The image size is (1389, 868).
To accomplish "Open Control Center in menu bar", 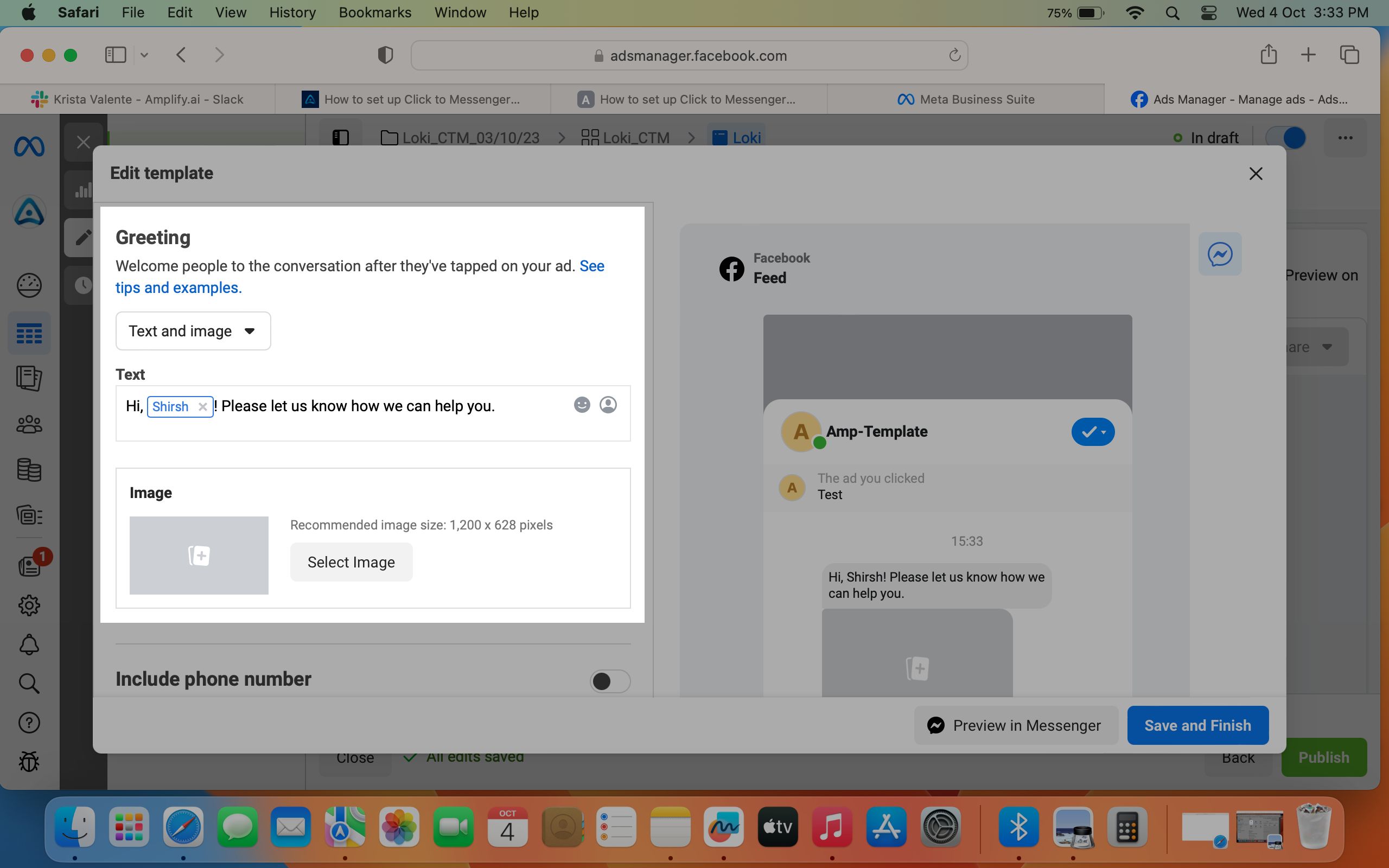I will coord(1209,12).
